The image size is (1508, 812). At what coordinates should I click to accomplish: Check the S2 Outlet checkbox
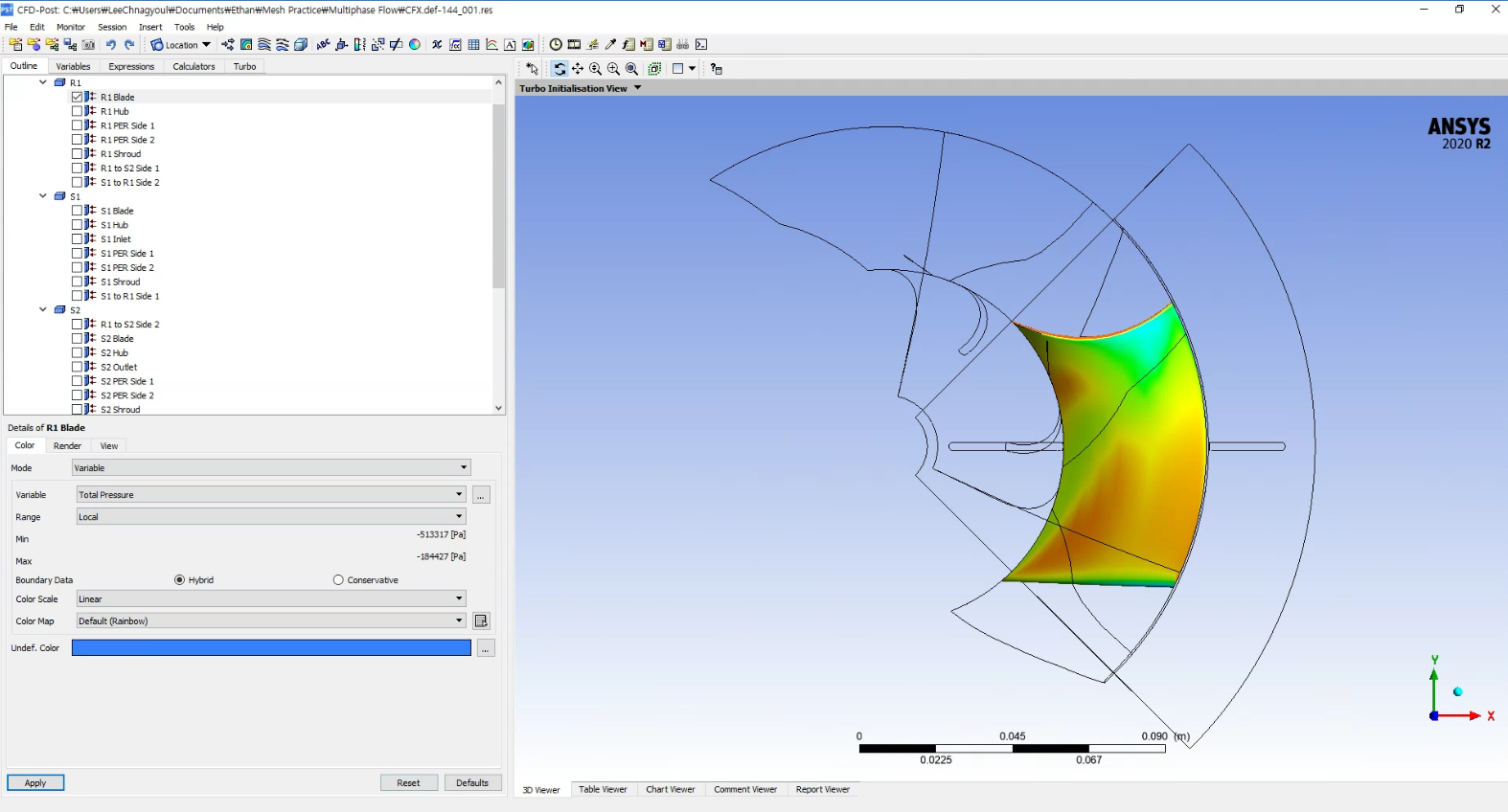[x=78, y=367]
